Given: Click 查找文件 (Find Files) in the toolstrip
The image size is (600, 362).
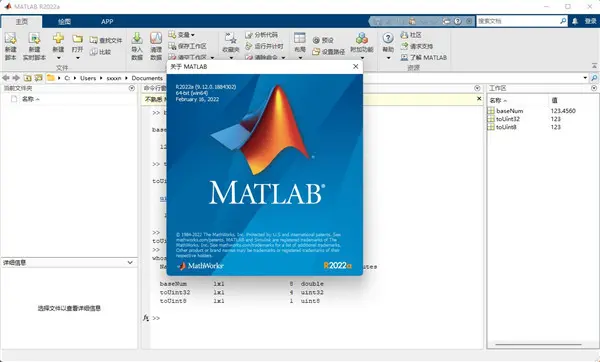Looking at the screenshot, I should pos(106,40).
